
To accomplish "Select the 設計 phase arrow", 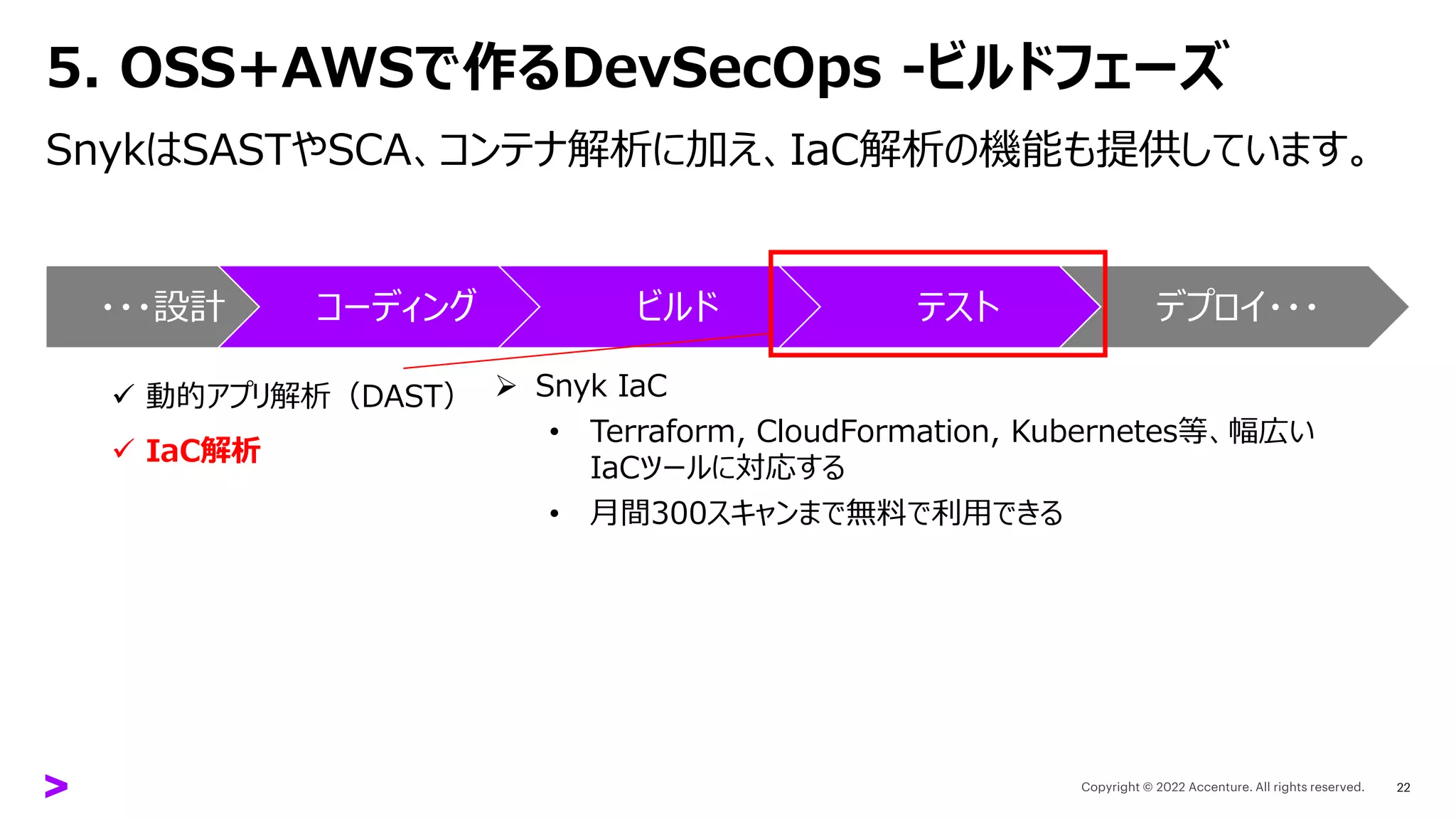I will pos(164,306).
